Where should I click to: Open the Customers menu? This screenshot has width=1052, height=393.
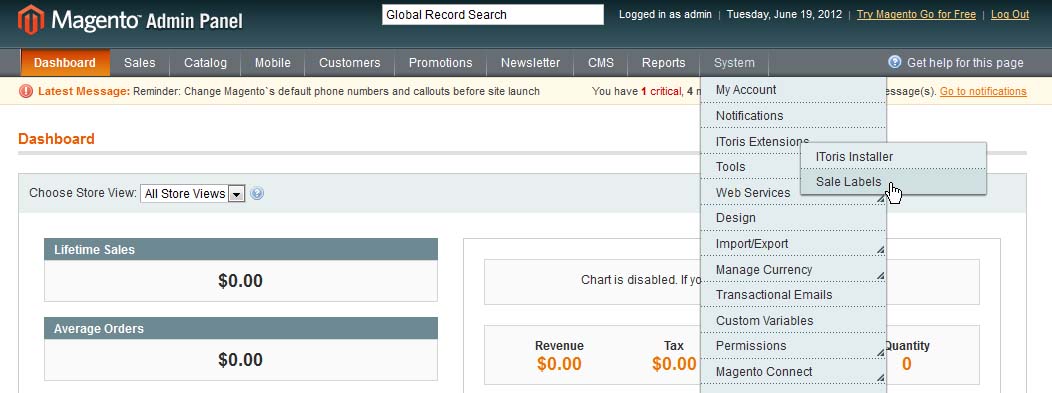(350, 62)
